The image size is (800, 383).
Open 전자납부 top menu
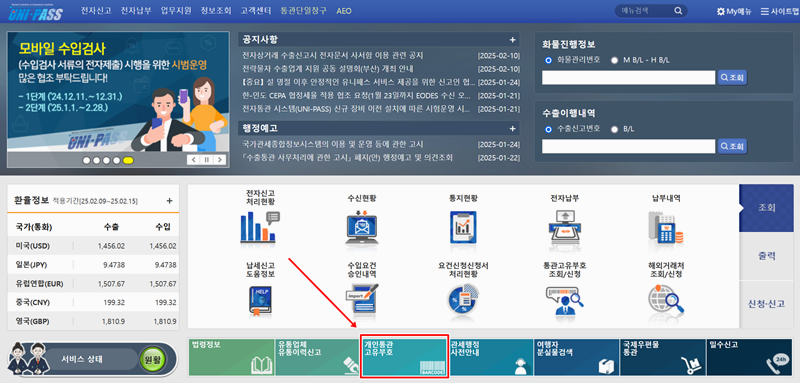coord(136,11)
